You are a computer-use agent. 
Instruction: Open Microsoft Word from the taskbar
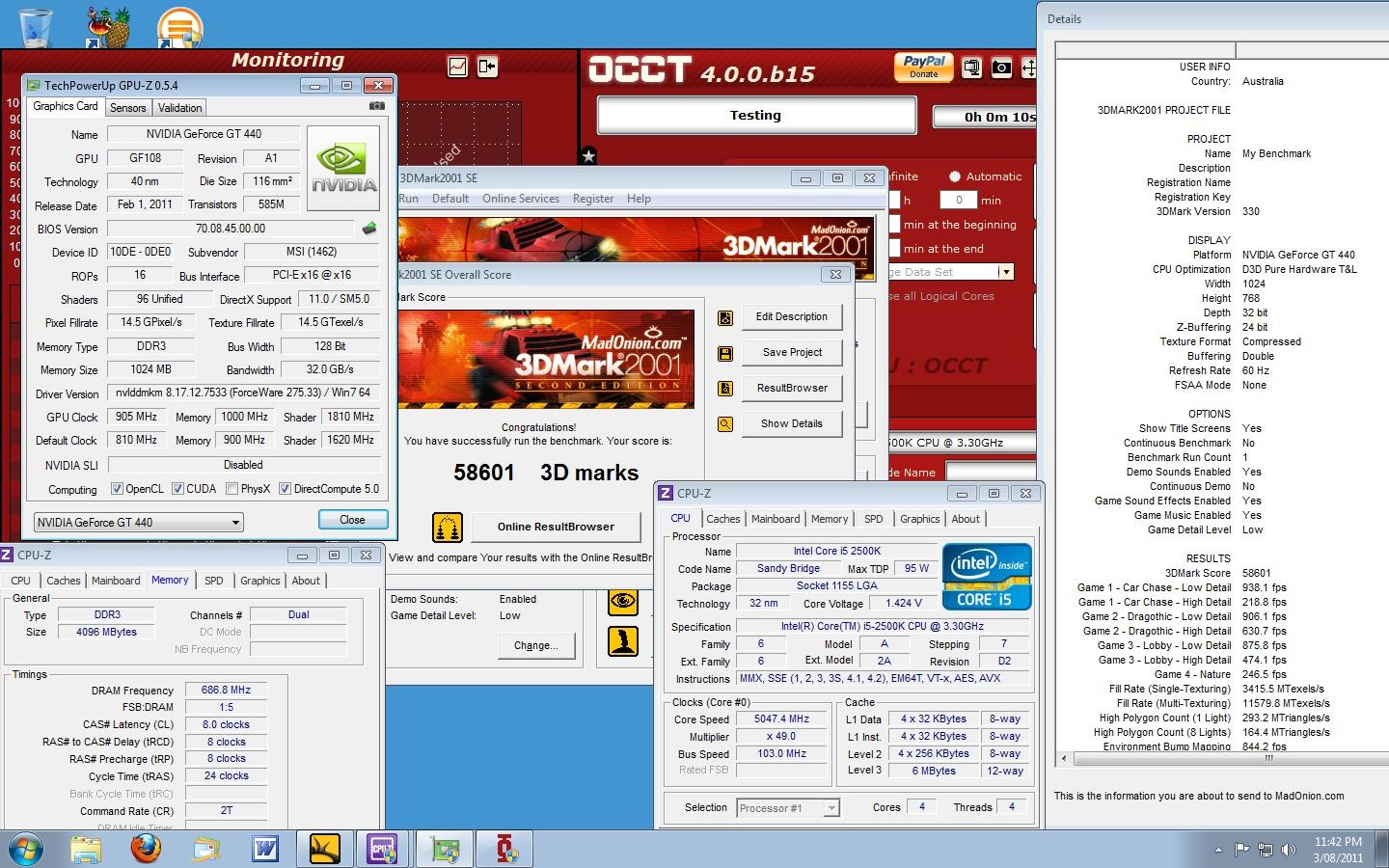click(265, 849)
